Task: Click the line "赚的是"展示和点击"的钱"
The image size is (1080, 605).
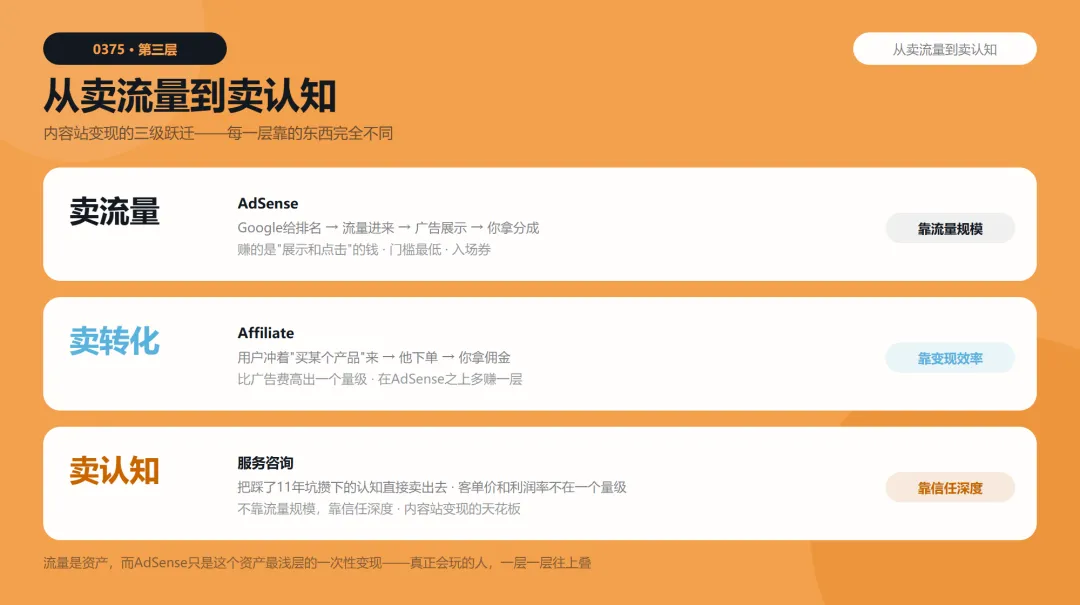Action: click(x=364, y=249)
